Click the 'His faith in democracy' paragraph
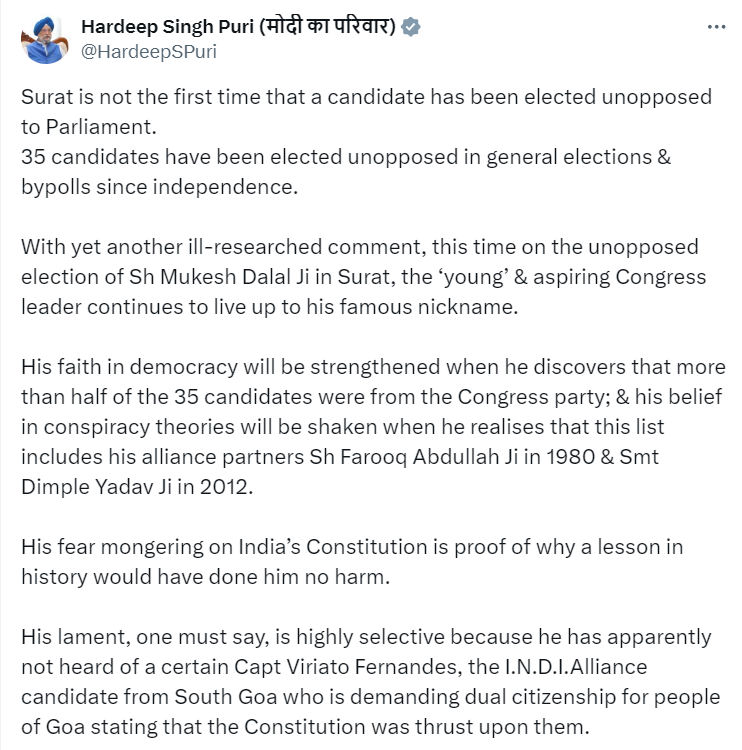This screenshot has width=742, height=750. pyautogui.click(x=373, y=427)
